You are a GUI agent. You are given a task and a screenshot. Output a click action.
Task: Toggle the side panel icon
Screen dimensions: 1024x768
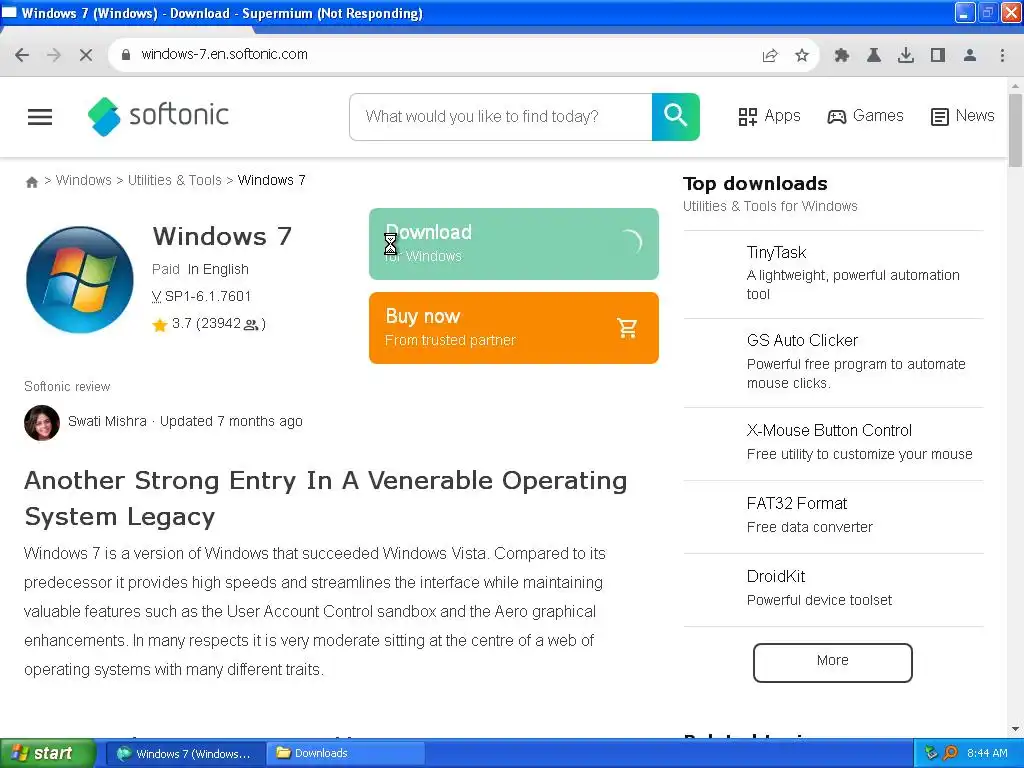[938, 56]
